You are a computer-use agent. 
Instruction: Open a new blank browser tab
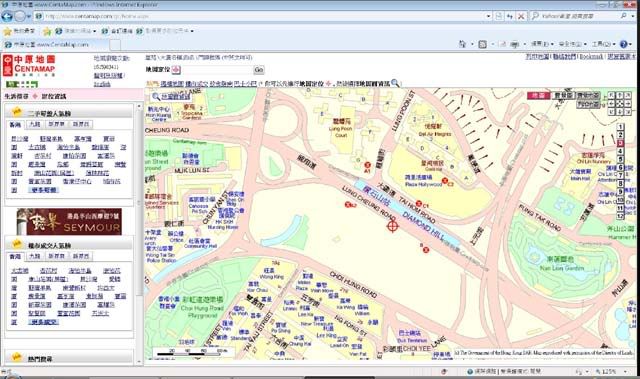pyautogui.click(x=115, y=44)
